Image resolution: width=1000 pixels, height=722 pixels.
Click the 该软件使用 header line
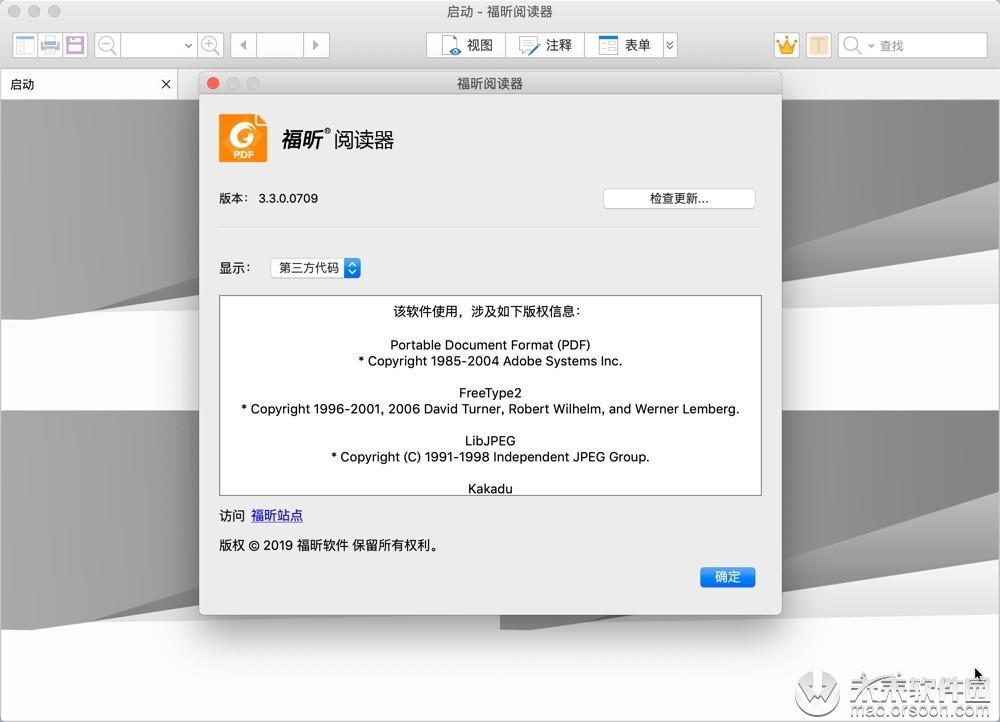pos(487,311)
